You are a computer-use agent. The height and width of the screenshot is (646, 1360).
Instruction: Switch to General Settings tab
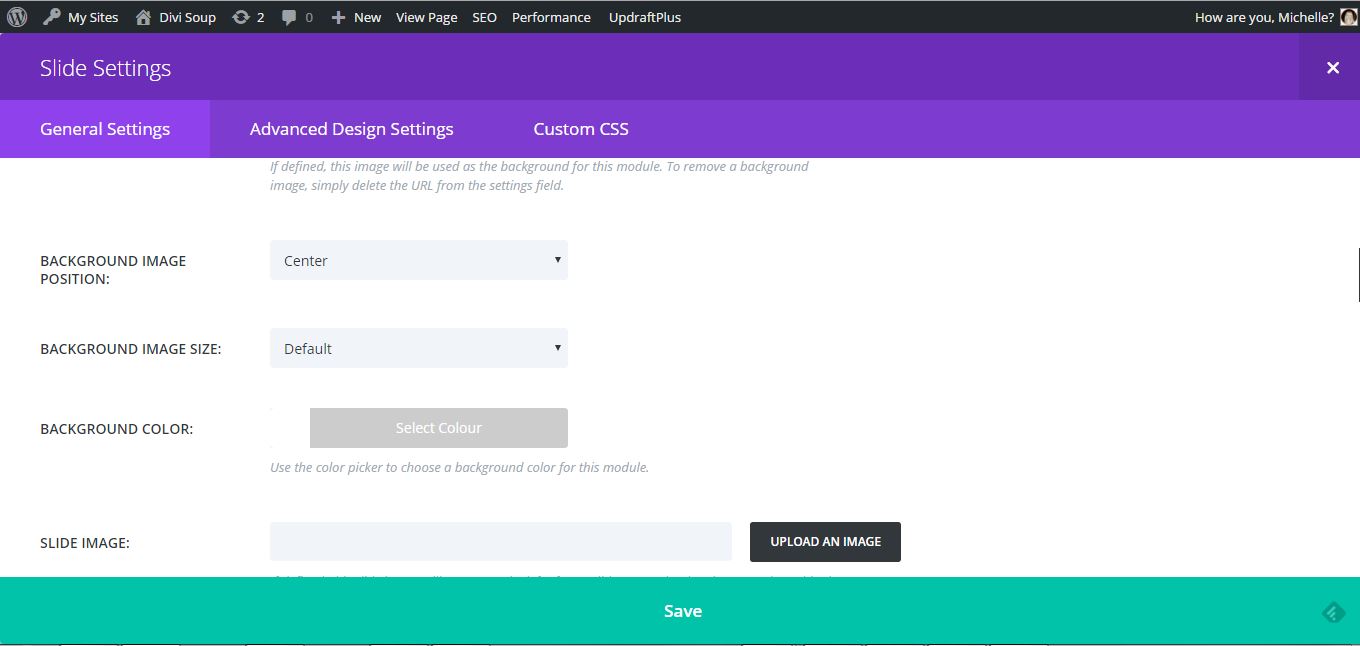[x=105, y=129]
